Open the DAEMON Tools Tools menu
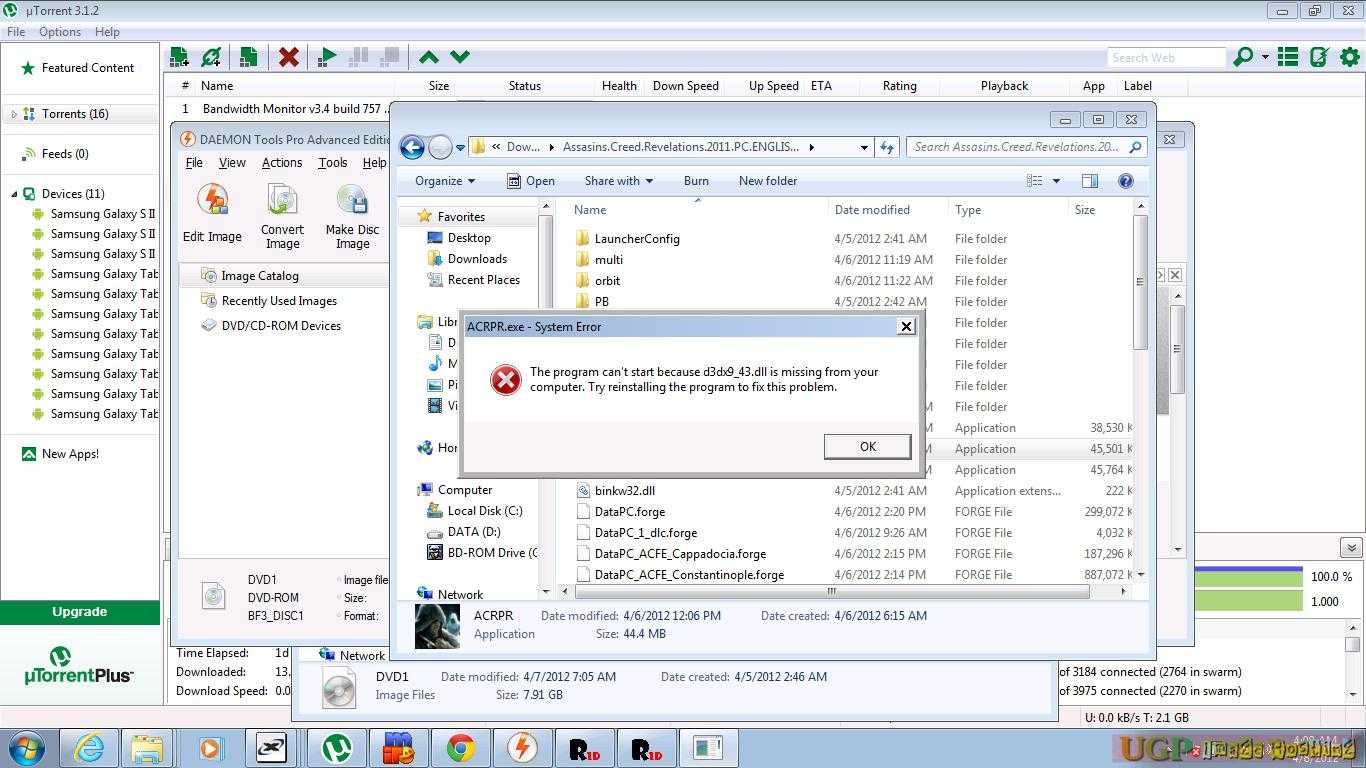 point(333,163)
